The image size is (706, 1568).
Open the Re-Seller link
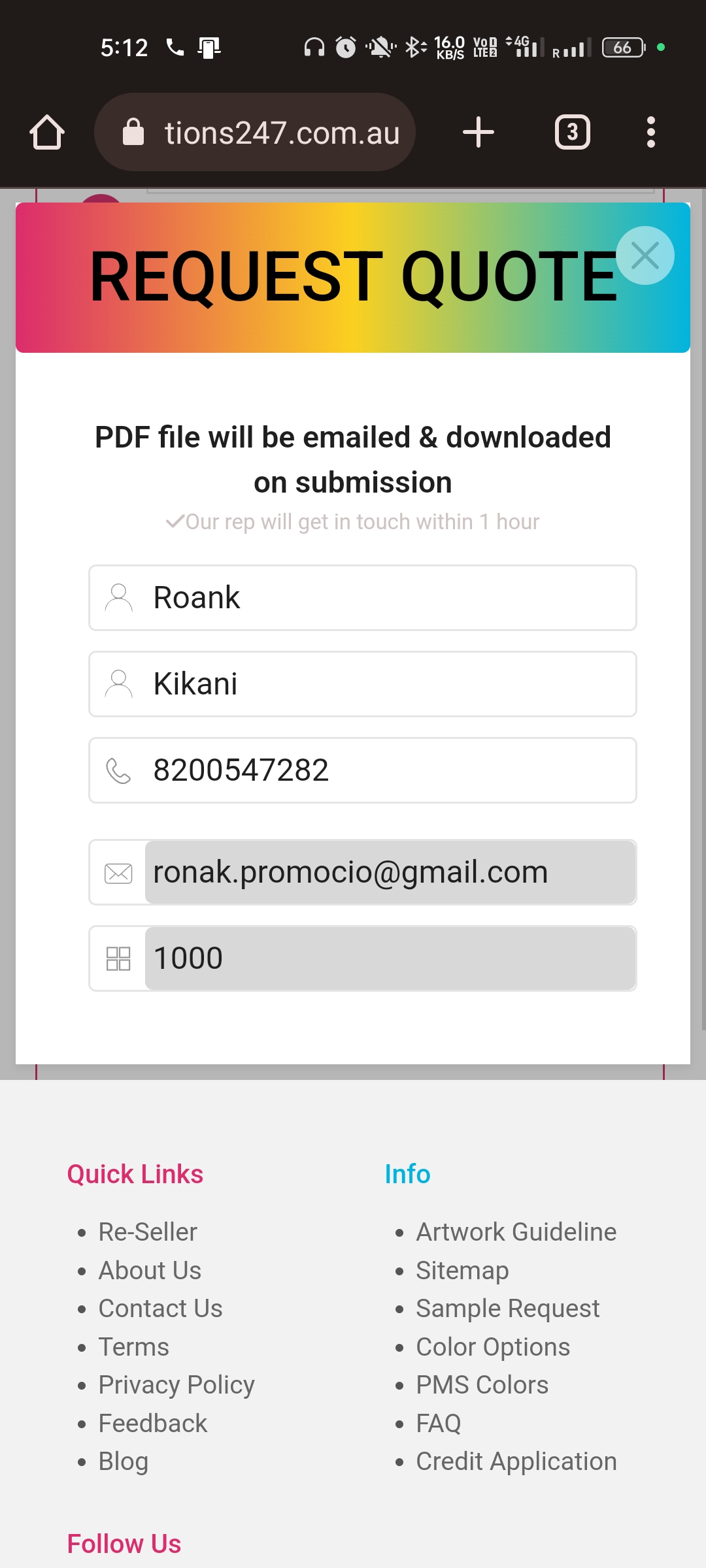(148, 1232)
